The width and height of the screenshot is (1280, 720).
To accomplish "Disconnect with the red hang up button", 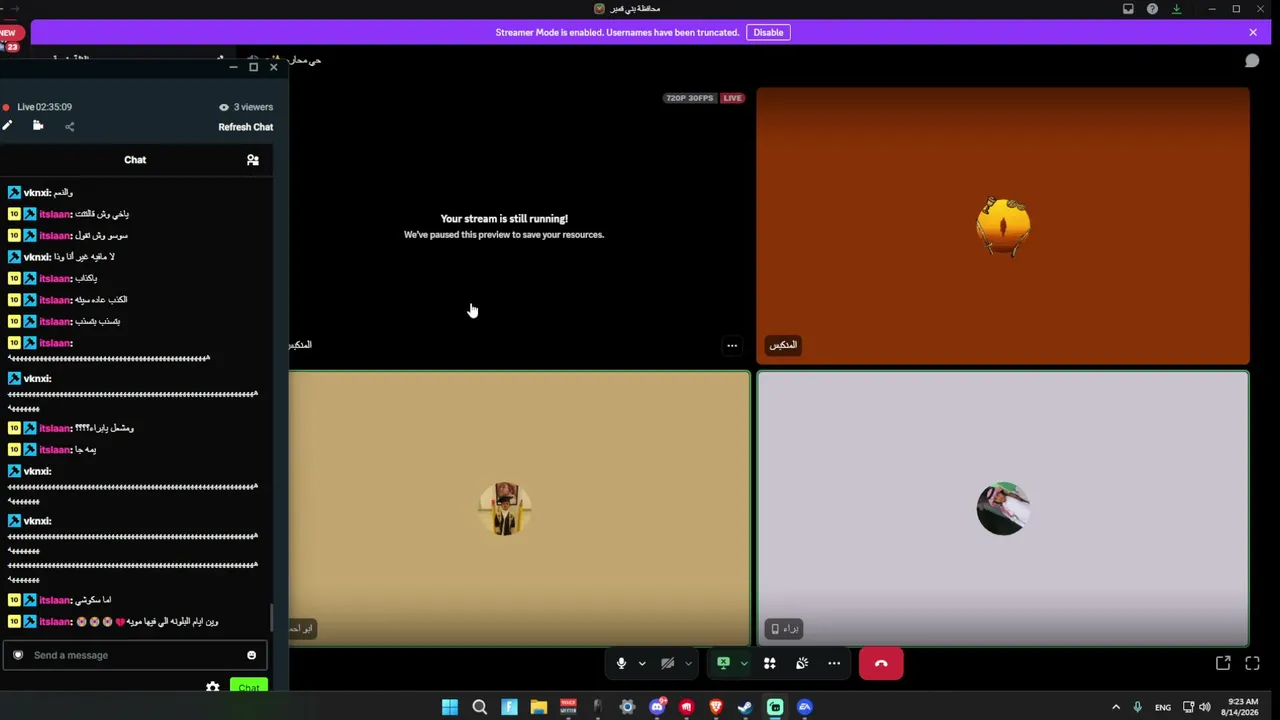I will tap(881, 663).
